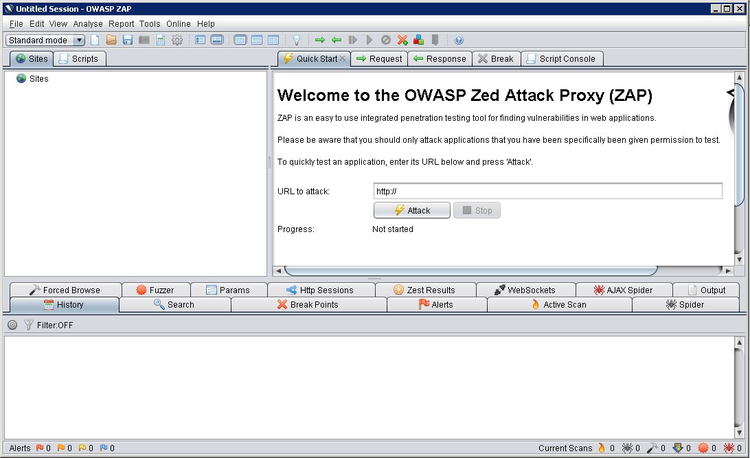Click the Stop button
The image size is (750, 458).
pos(477,210)
